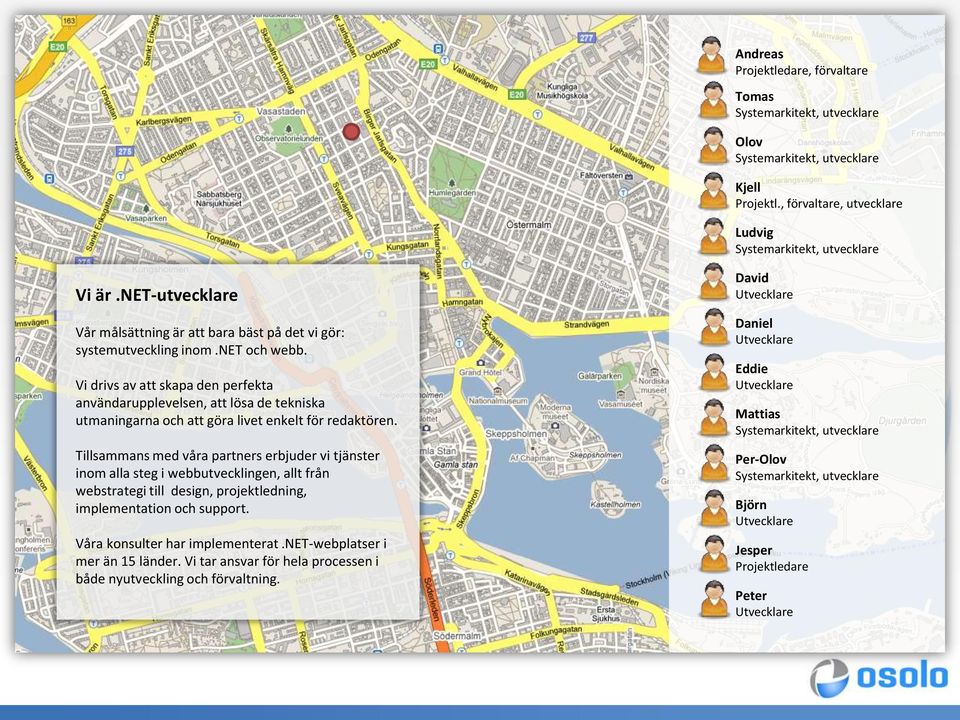Click 'Projektl., förvaltare, utvecklare' under Kjell

pyautogui.click(x=819, y=204)
